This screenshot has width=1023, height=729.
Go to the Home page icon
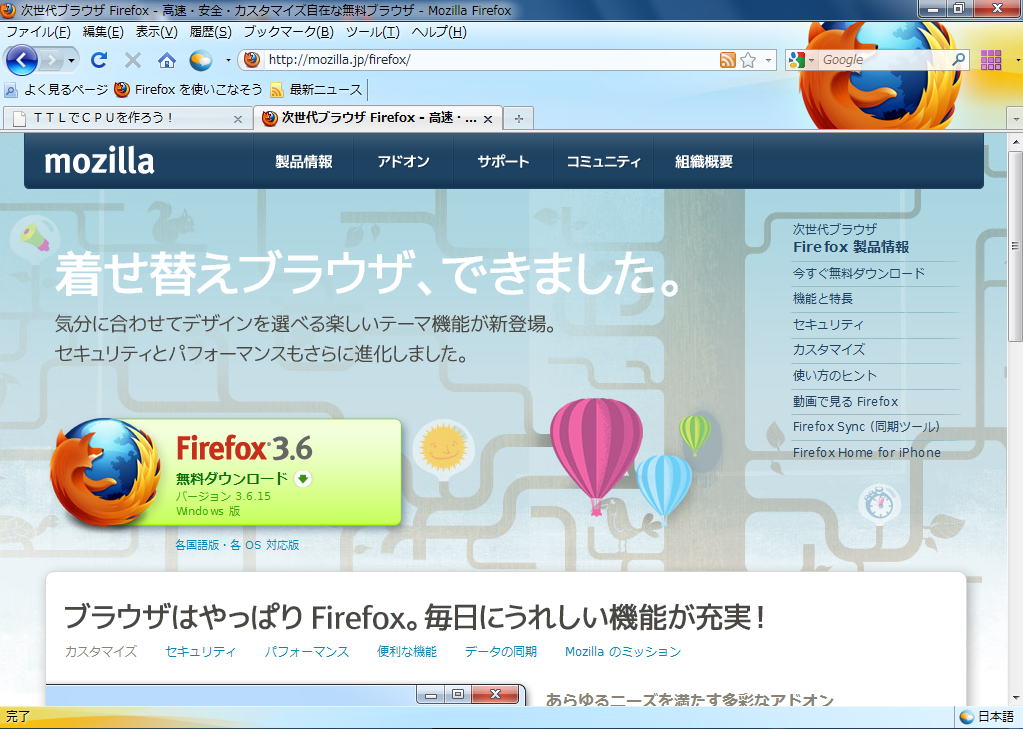[167, 61]
